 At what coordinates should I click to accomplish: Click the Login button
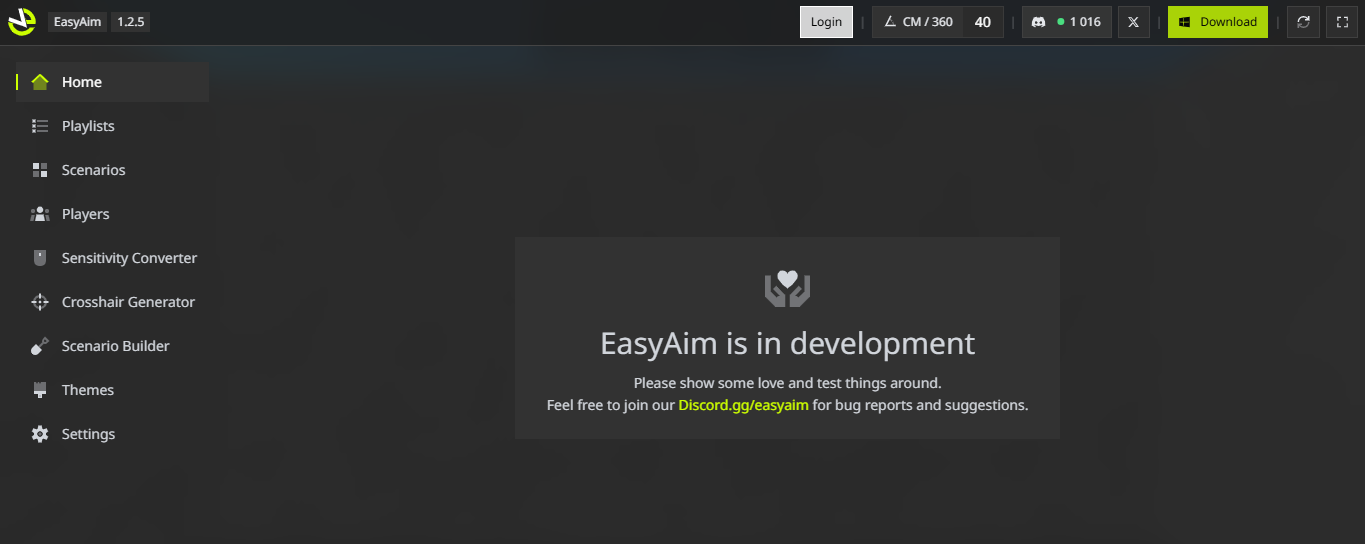tap(826, 22)
